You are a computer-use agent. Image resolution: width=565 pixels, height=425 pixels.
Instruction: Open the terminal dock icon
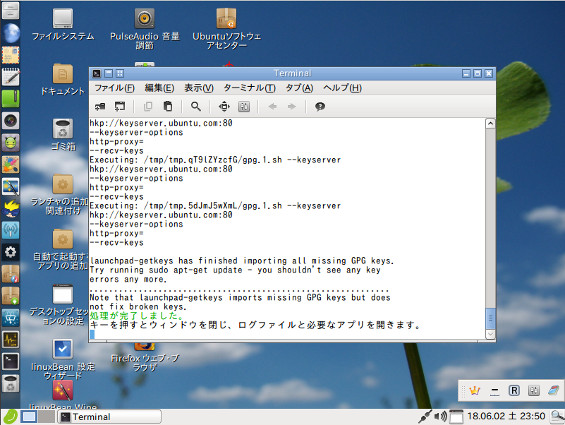[10, 362]
